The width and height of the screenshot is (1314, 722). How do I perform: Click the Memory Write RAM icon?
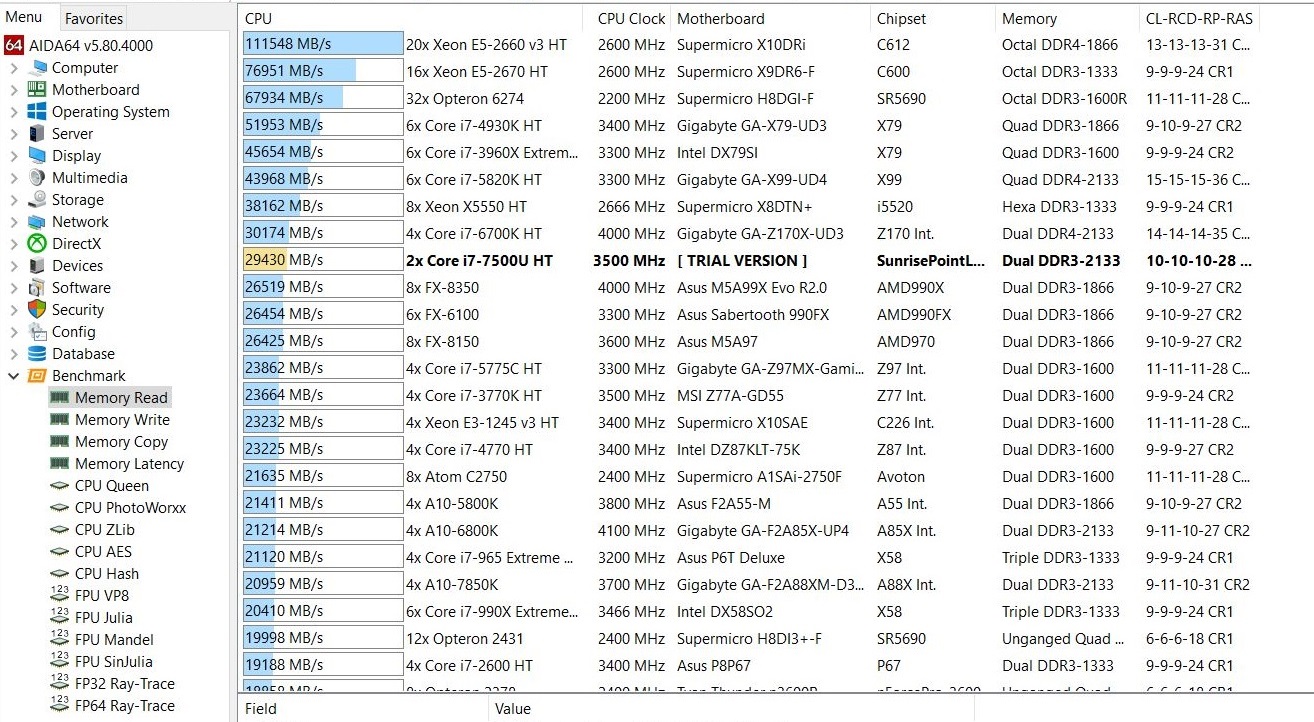(60, 420)
